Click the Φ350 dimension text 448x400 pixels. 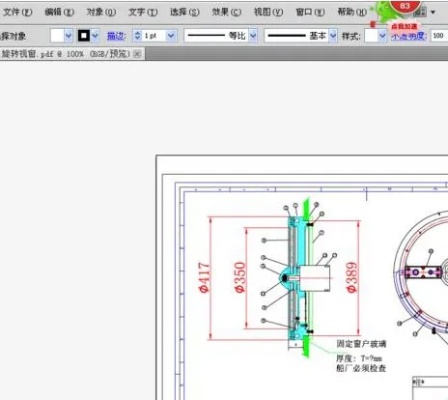(240, 277)
